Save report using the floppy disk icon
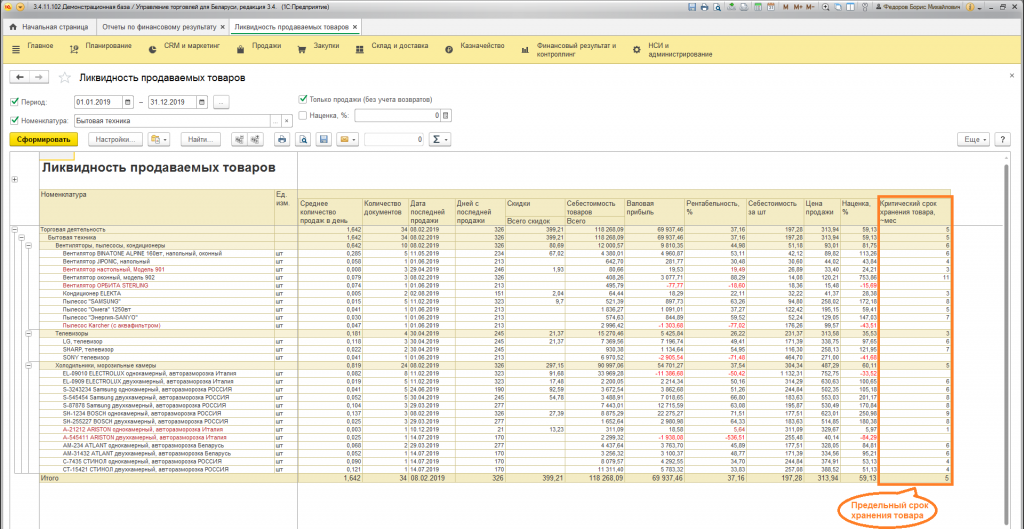This screenshot has height=529, width=1024. [323, 139]
